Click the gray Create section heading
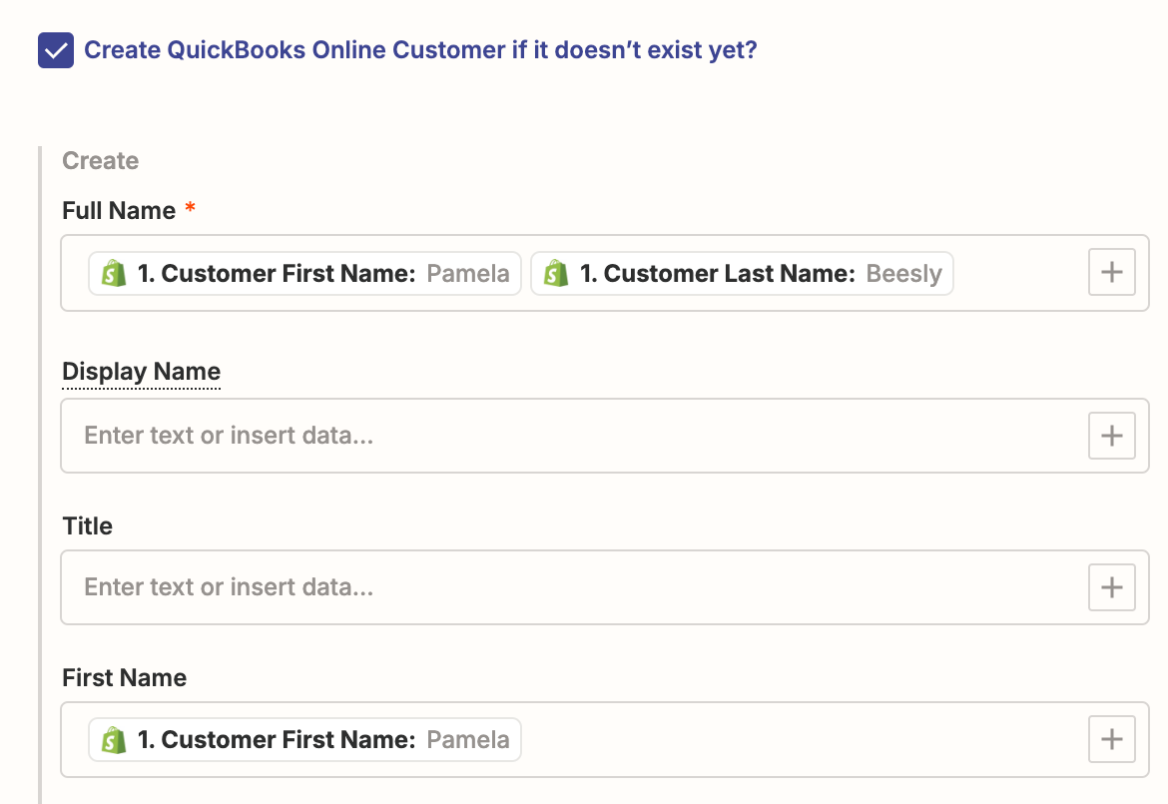This screenshot has width=1168, height=804. [101, 161]
